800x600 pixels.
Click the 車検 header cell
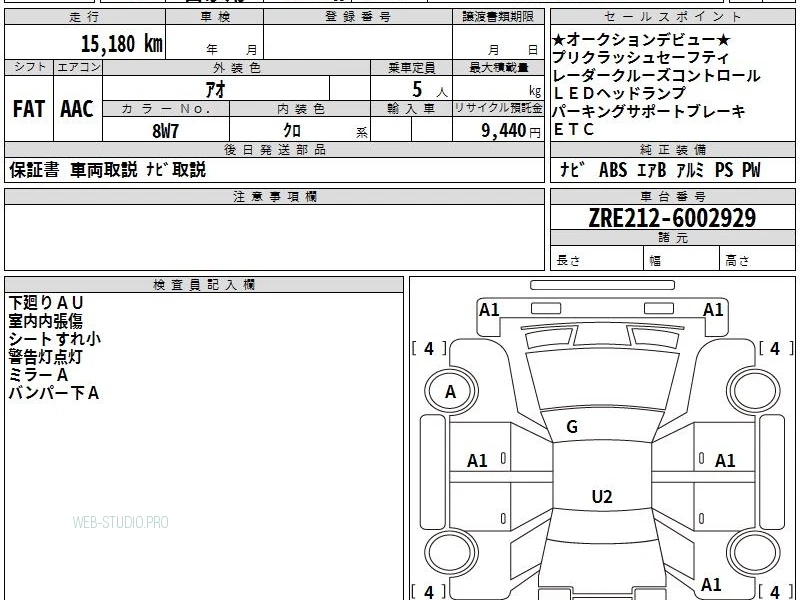[215, 17]
